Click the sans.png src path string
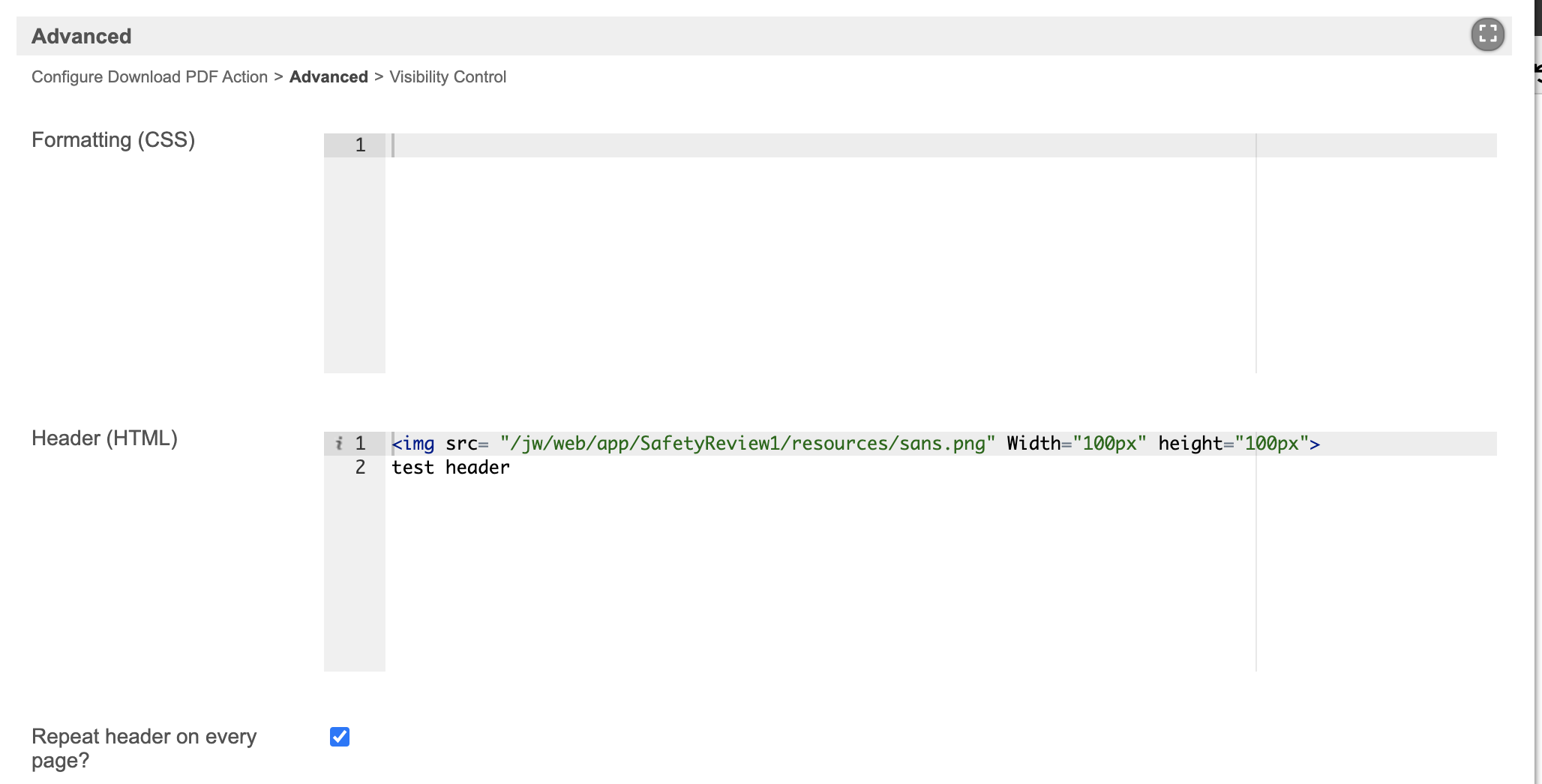Image resolution: width=1542 pixels, height=784 pixels. (747, 444)
